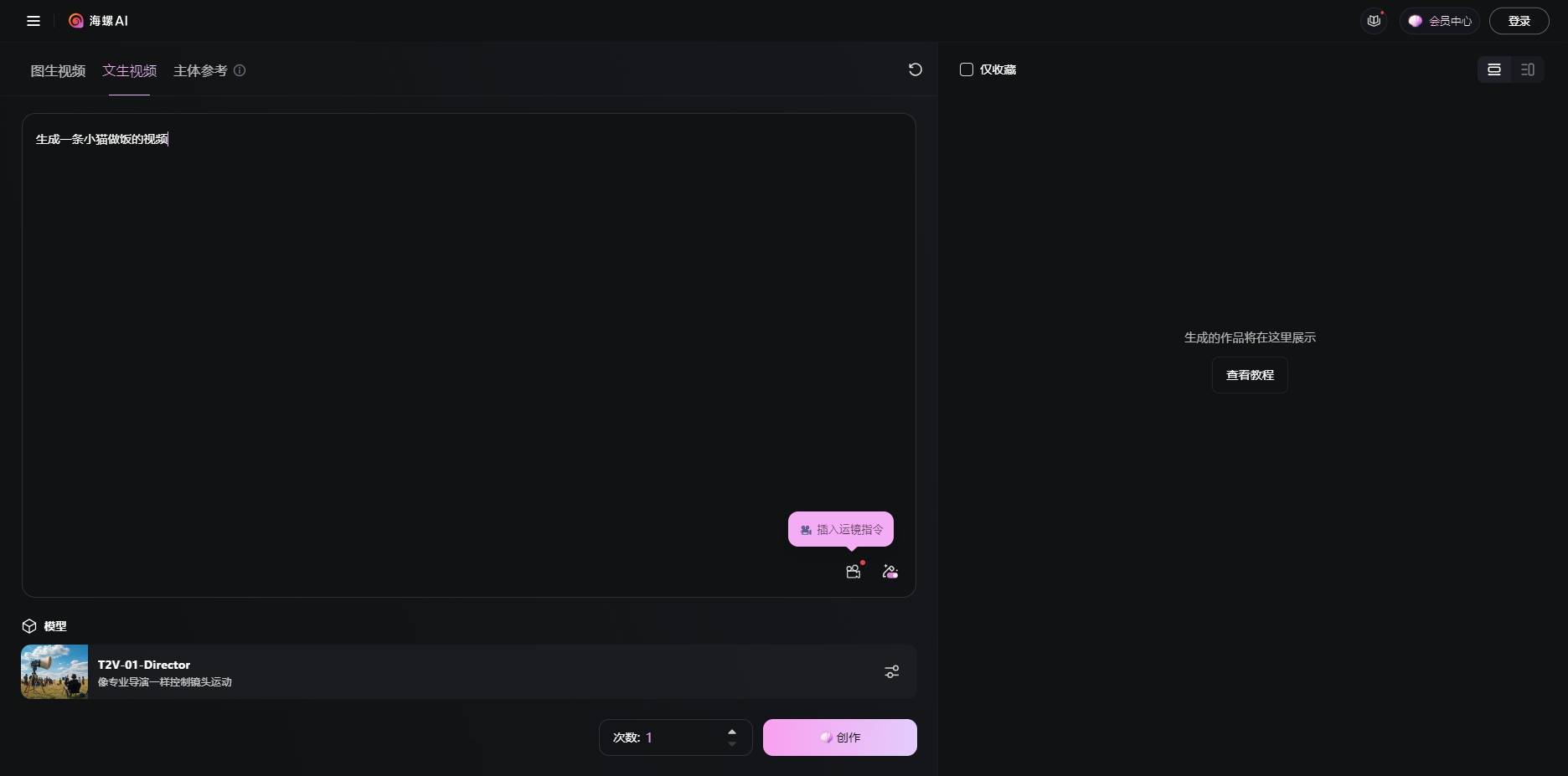This screenshot has height=776, width=1568.
Task: Click the 海螺AI logo
Action: tap(99, 21)
